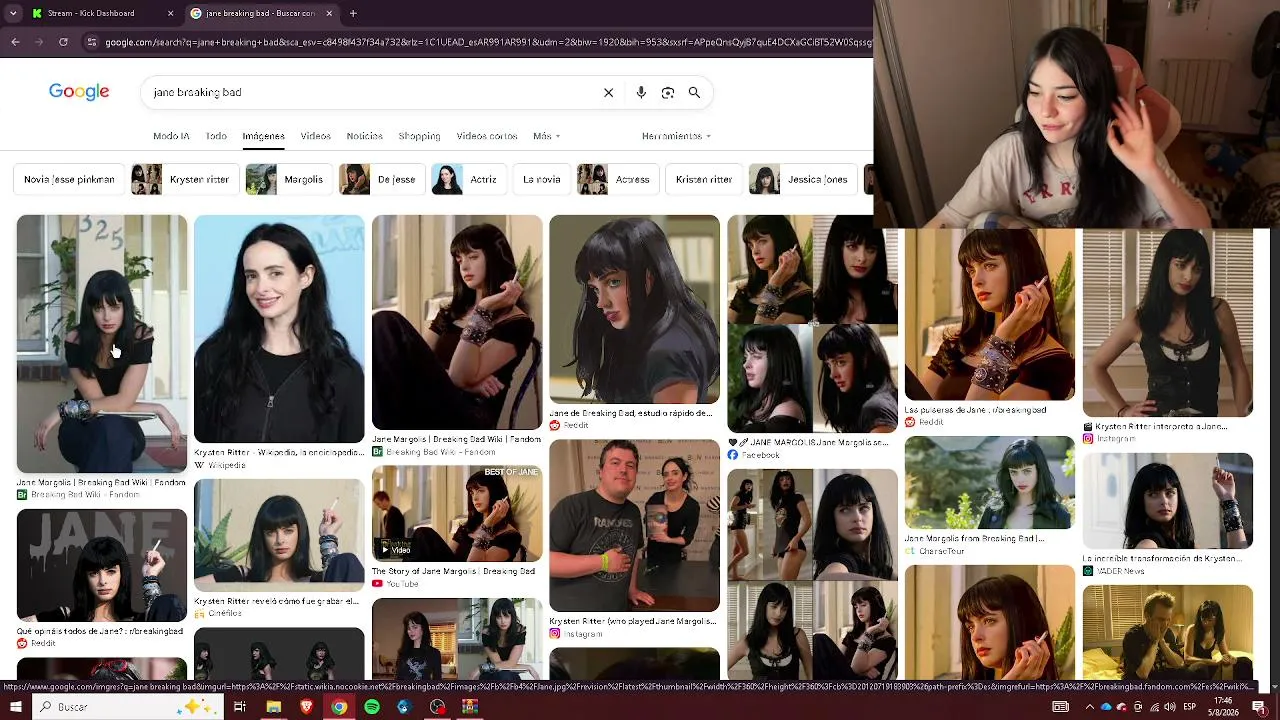The width and height of the screenshot is (1280, 720).
Task: Open 'Jane de Breaking Bad, estudio rápido' Reddit link
Action: point(631,413)
